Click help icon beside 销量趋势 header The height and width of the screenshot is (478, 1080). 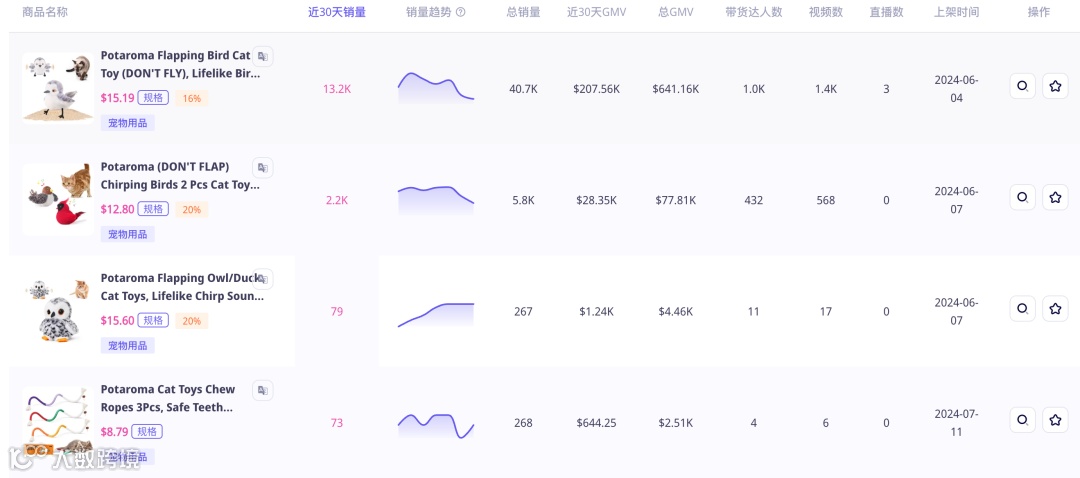pyautogui.click(x=461, y=12)
